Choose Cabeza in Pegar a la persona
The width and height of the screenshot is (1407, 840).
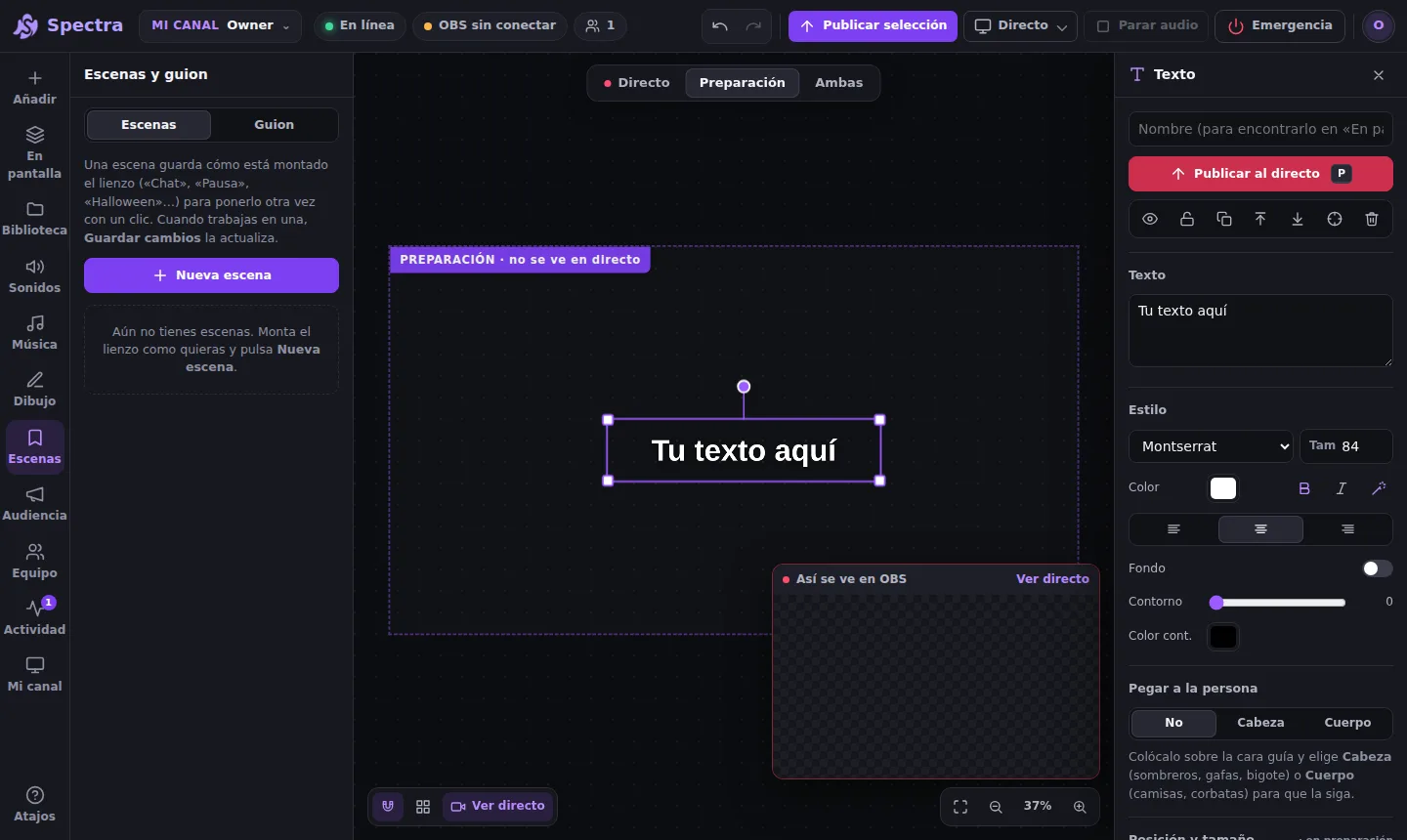[x=1260, y=723]
